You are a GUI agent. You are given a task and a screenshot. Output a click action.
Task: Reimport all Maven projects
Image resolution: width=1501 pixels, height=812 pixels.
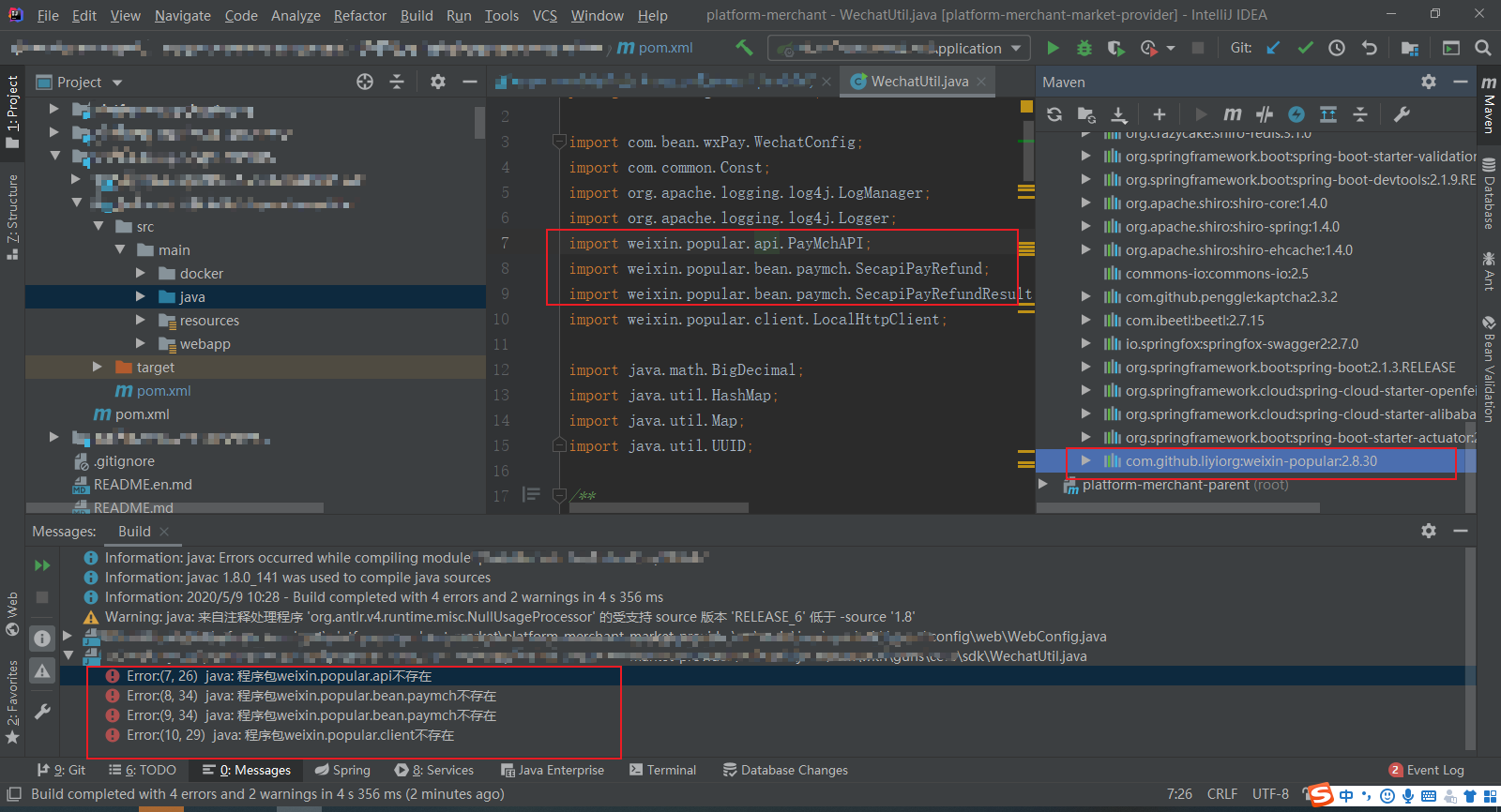tap(1054, 114)
